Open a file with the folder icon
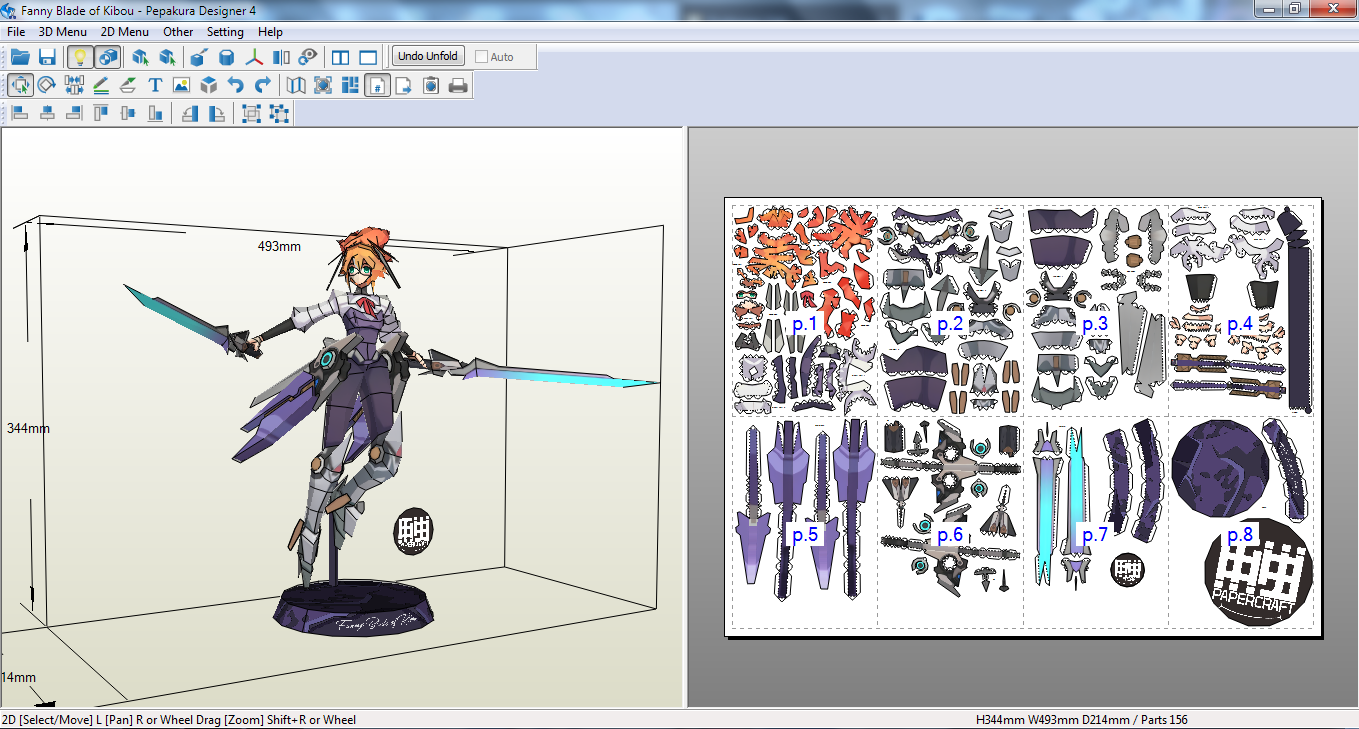 (x=20, y=57)
